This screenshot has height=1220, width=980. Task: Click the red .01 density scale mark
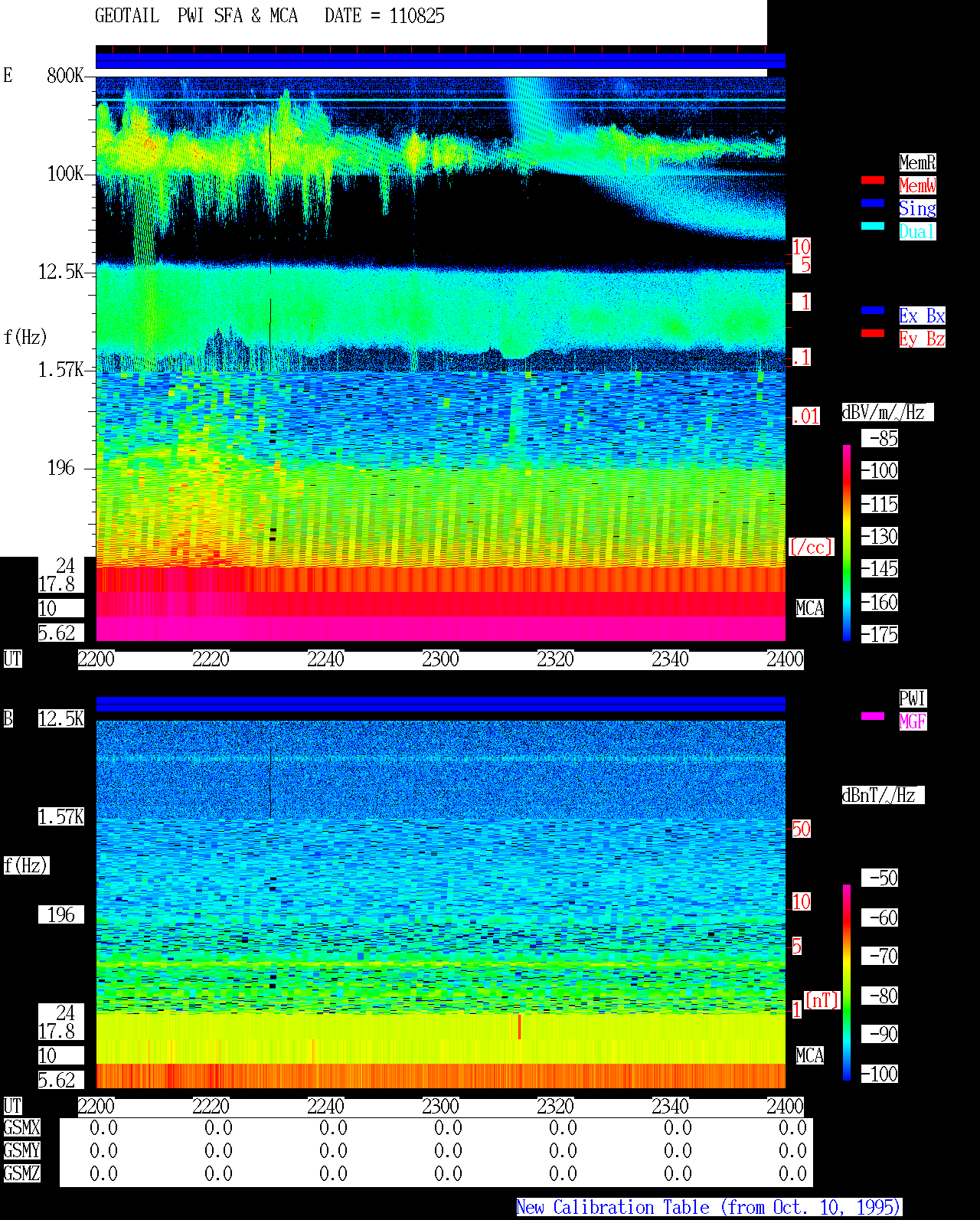805,417
